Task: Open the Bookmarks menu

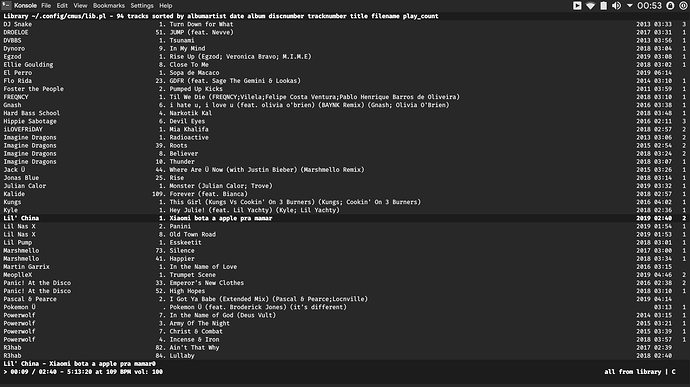Action: pos(109,5)
